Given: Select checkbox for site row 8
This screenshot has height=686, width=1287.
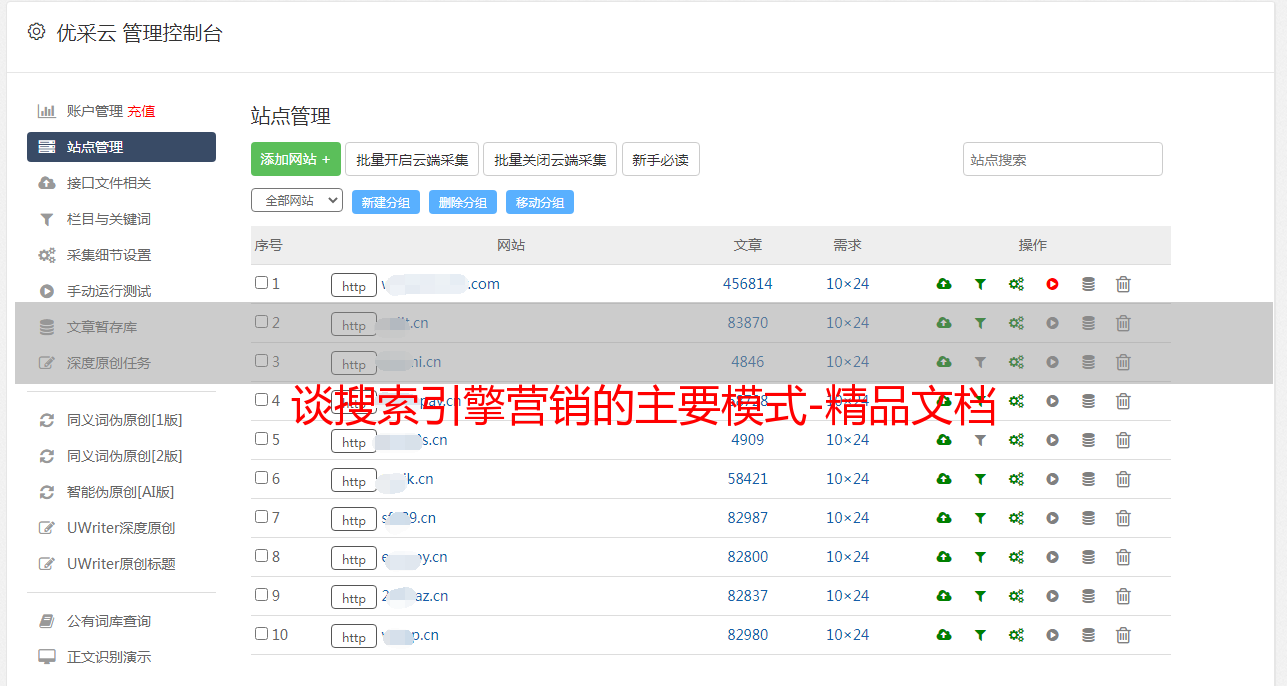Looking at the screenshot, I should 261,556.
